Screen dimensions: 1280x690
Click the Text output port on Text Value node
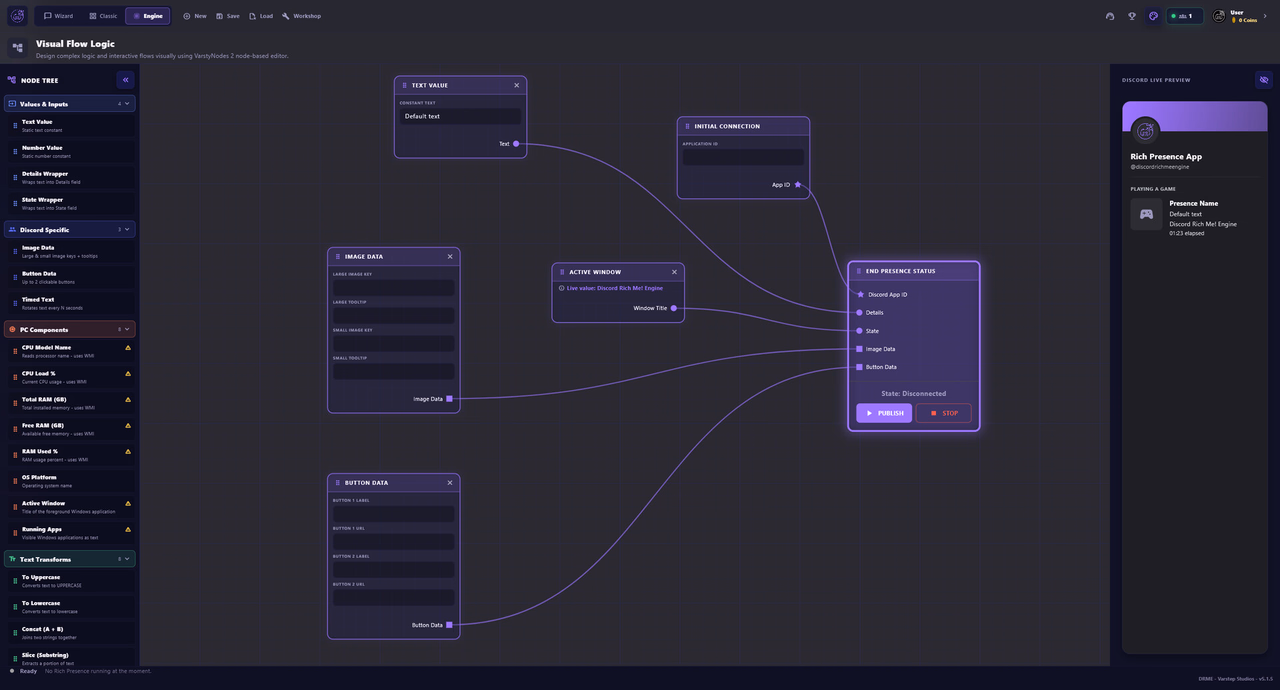(x=516, y=144)
